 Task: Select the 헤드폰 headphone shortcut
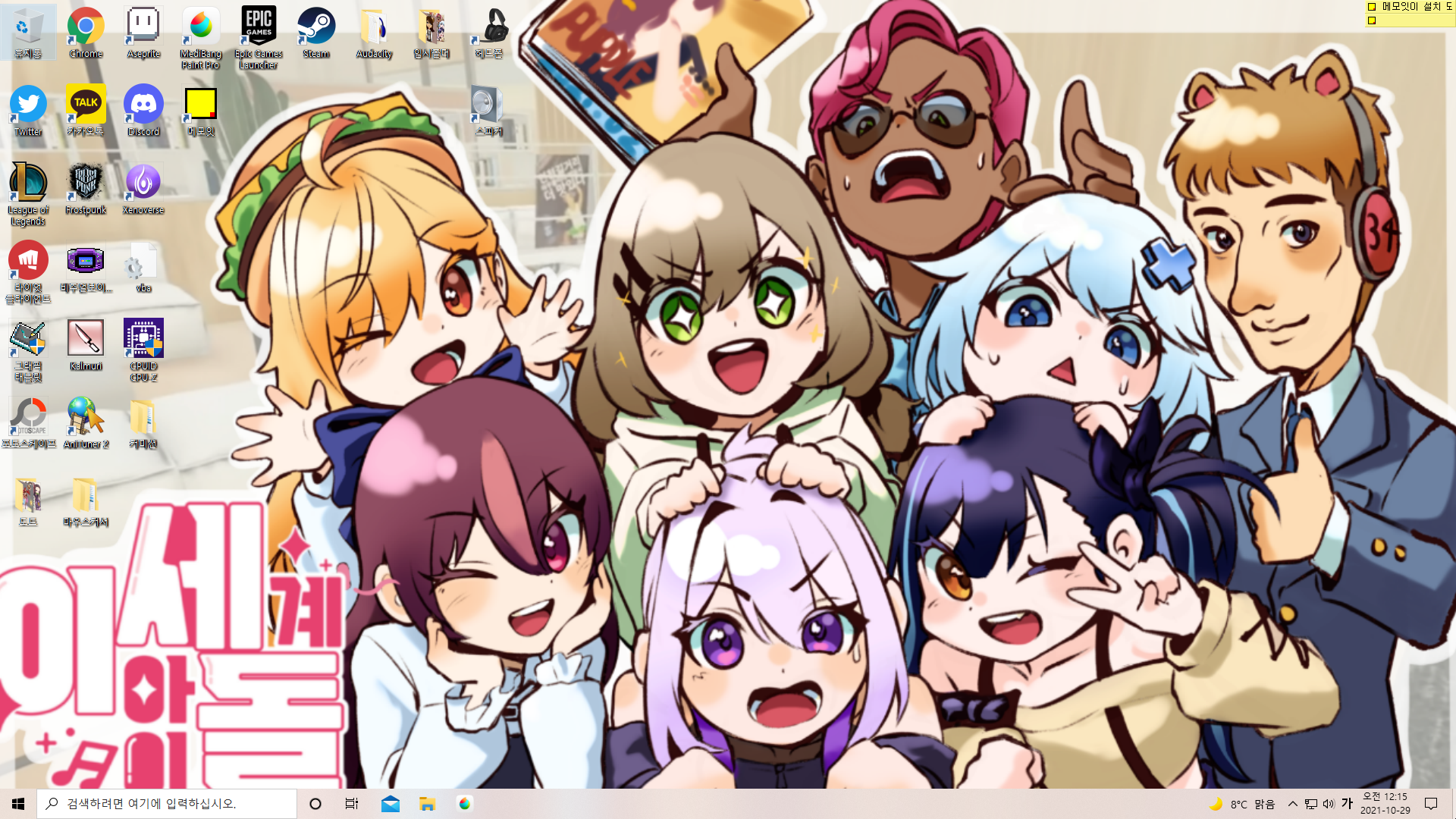pyautogui.click(x=489, y=33)
